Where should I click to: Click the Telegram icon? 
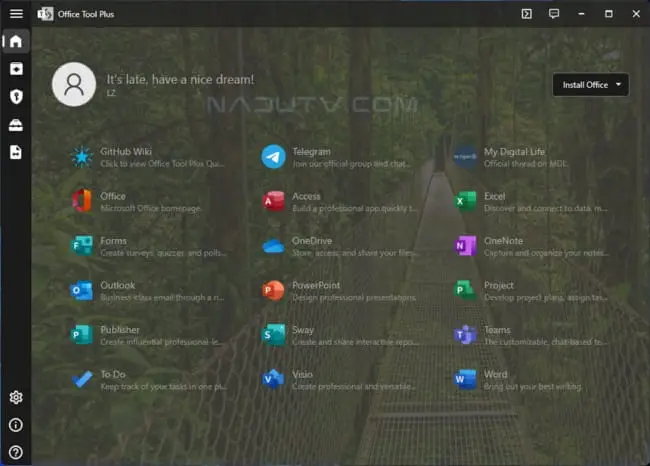tap(273, 157)
